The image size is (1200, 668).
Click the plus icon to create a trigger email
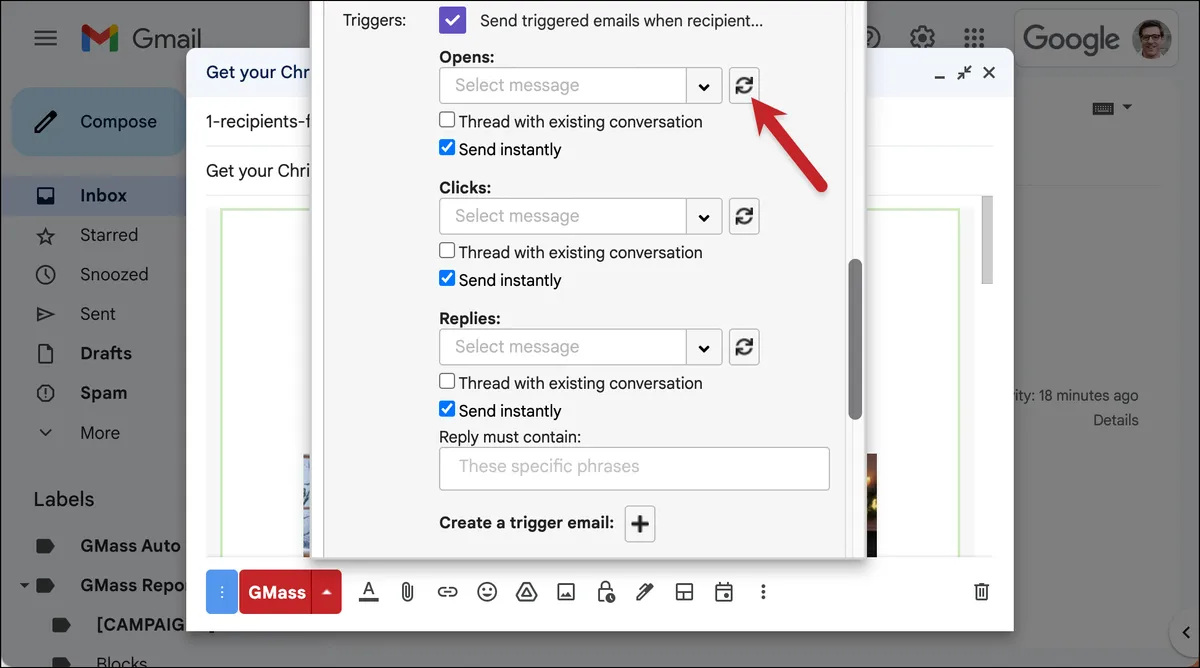click(640, 523)
